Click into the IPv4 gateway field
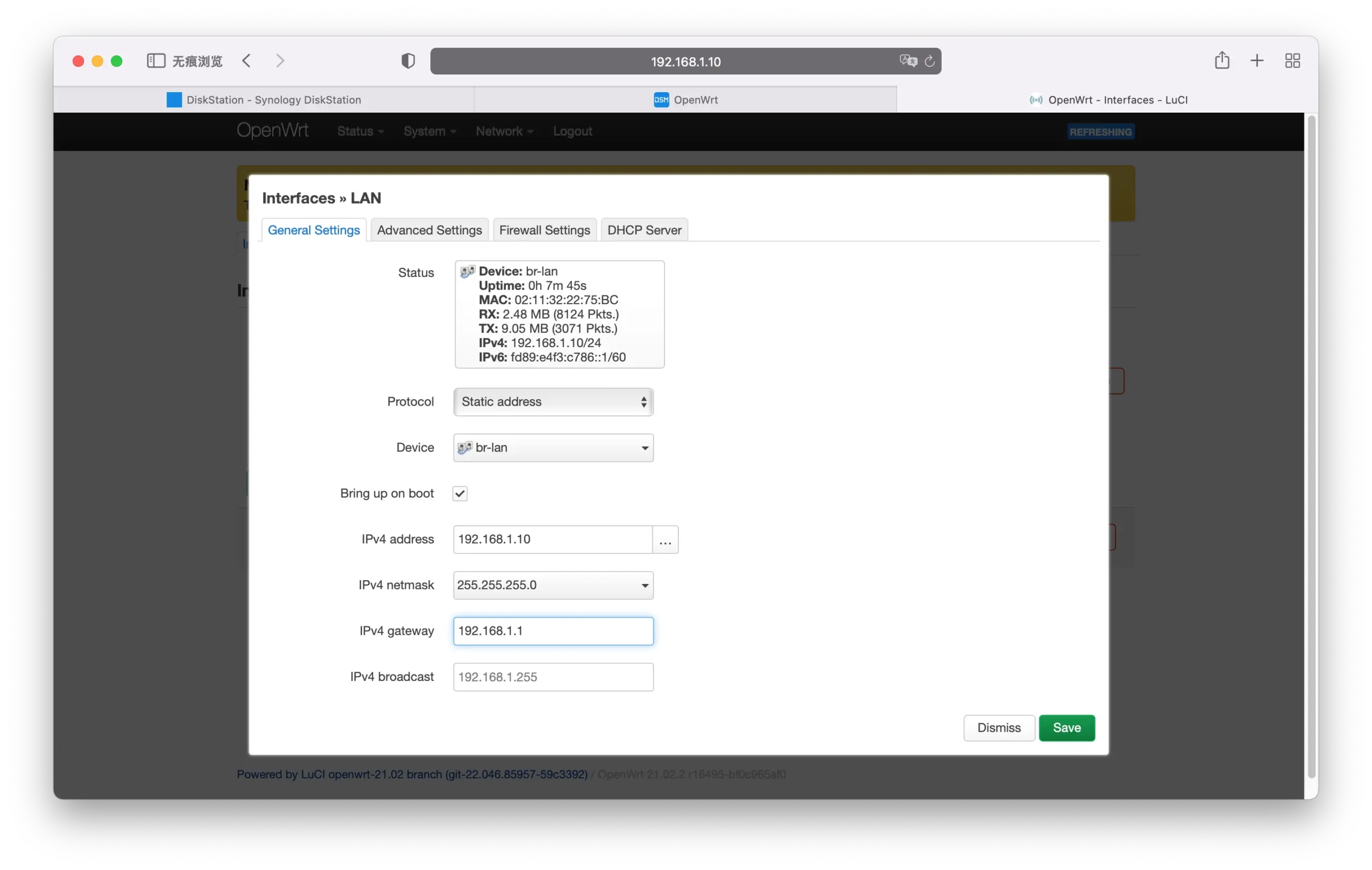Screen dimensions: 1372x870 pos(553,631)
